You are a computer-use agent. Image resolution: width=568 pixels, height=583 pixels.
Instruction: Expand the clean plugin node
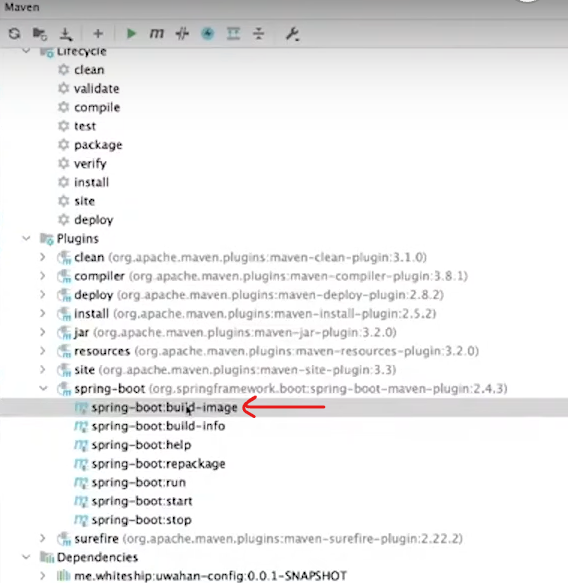coord(43,257)
